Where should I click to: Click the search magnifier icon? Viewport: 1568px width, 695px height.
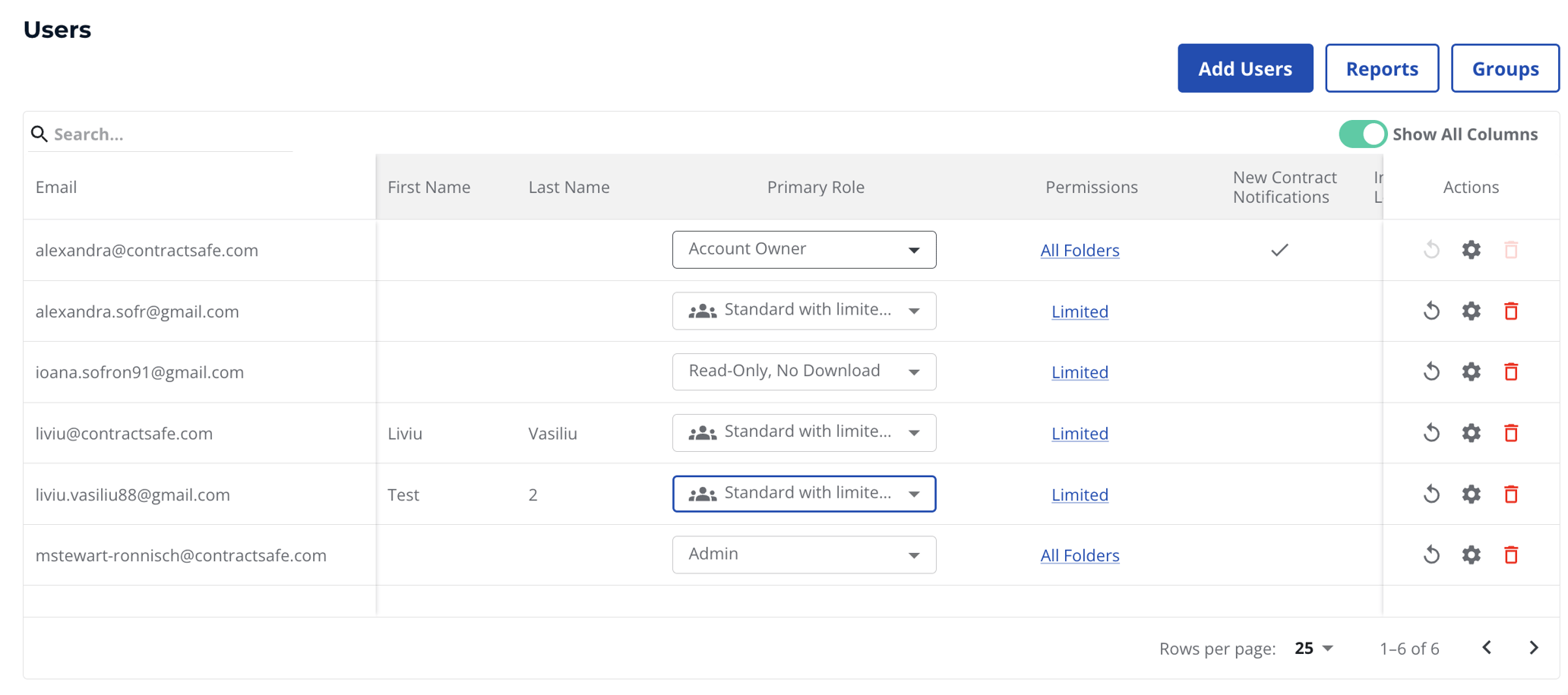(x=40, y=134)
